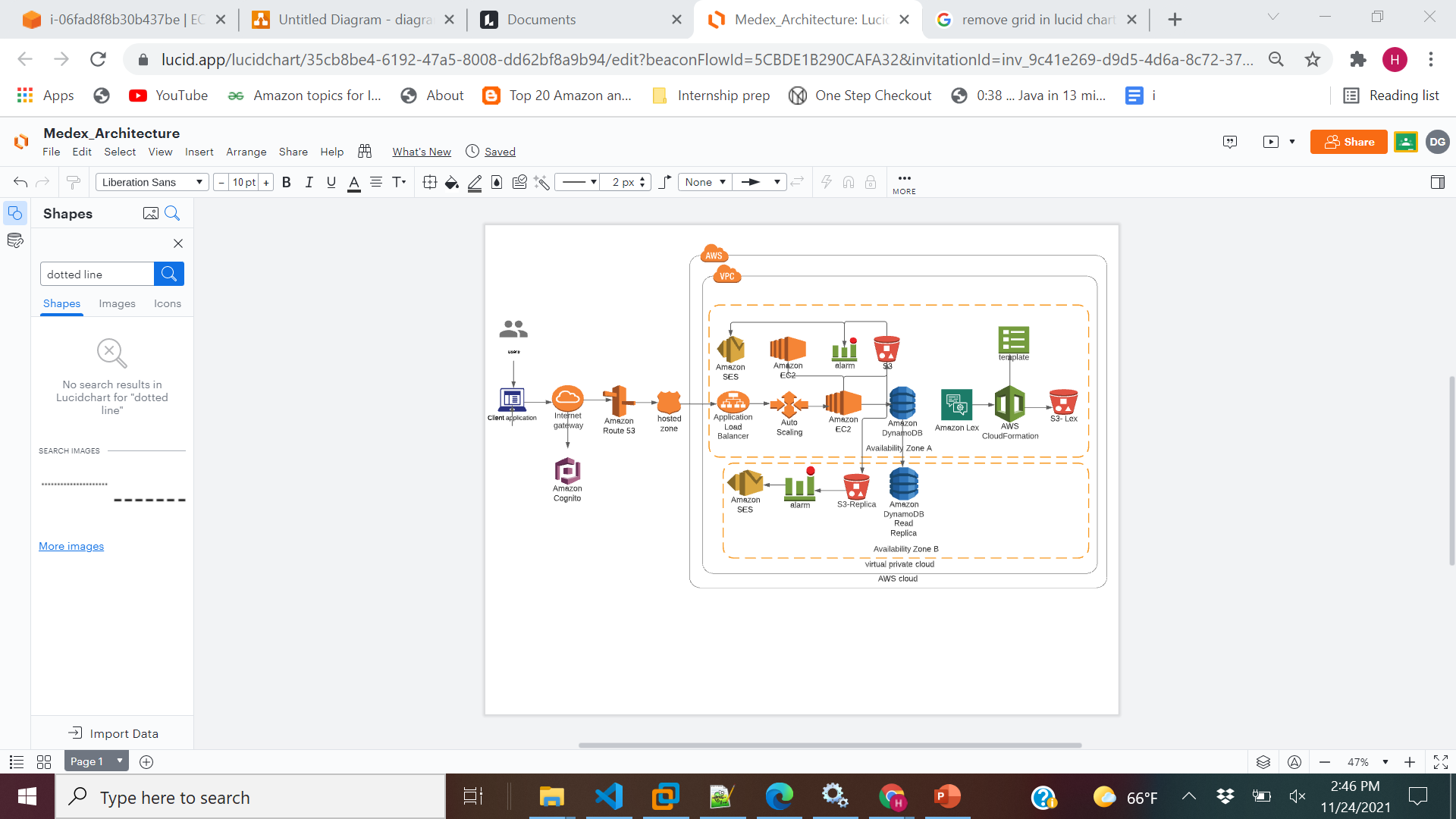
Task: Open the shape options icon
Action: [x=430, y=182]
